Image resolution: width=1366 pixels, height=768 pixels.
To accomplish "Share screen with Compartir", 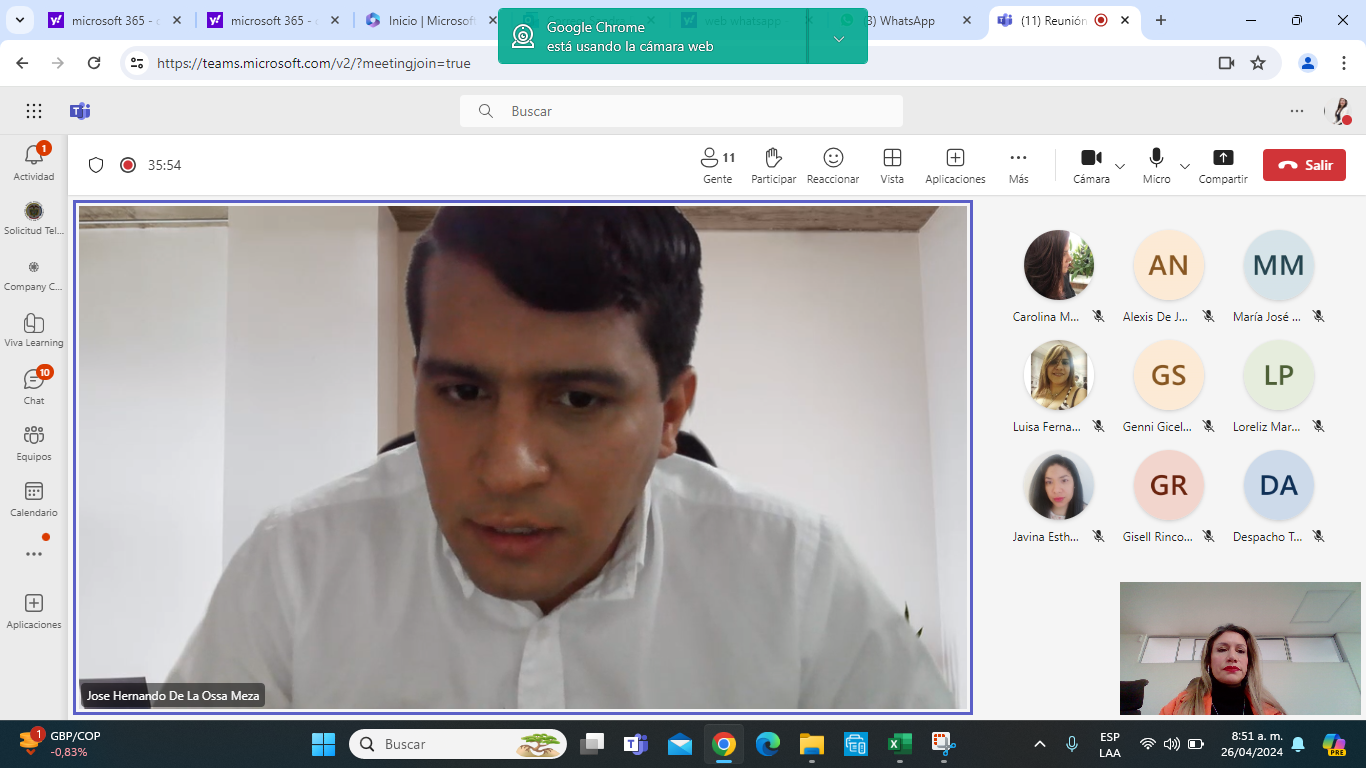I will tap(1223, 166).
